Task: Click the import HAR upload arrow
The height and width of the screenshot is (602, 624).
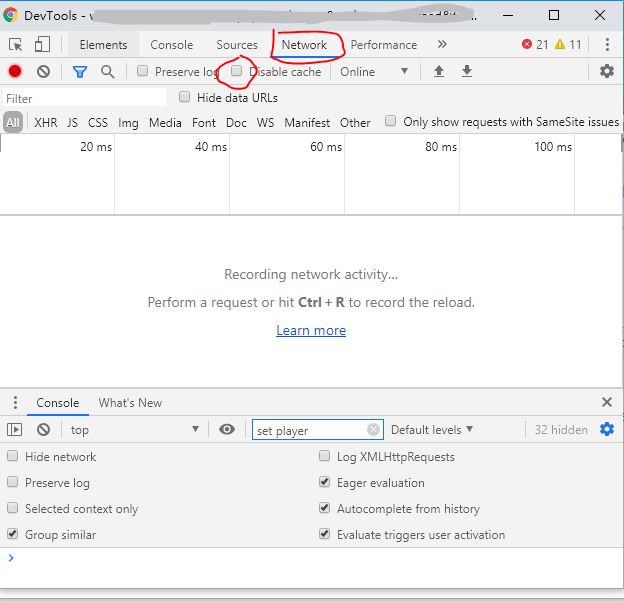Action: tap(438, 71)
